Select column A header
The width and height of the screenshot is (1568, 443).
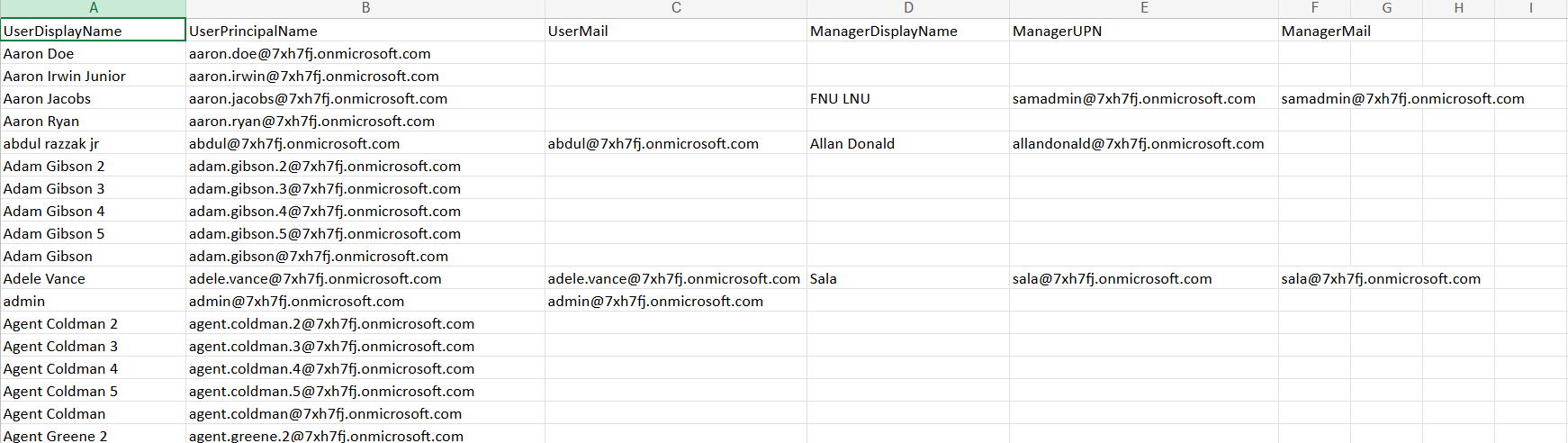[93, 8]
